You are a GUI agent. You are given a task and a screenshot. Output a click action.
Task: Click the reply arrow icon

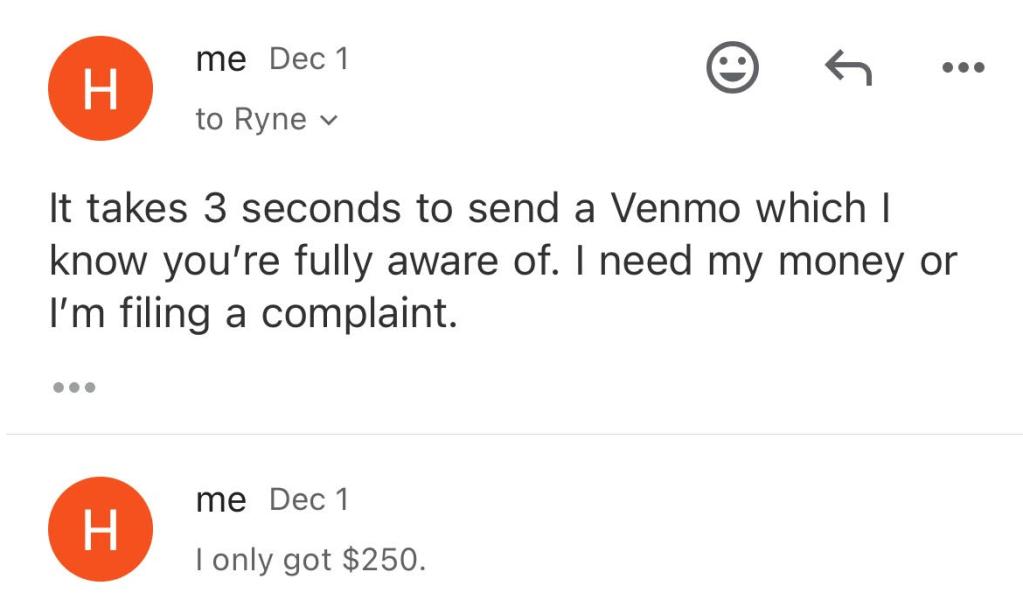[848, 68]
